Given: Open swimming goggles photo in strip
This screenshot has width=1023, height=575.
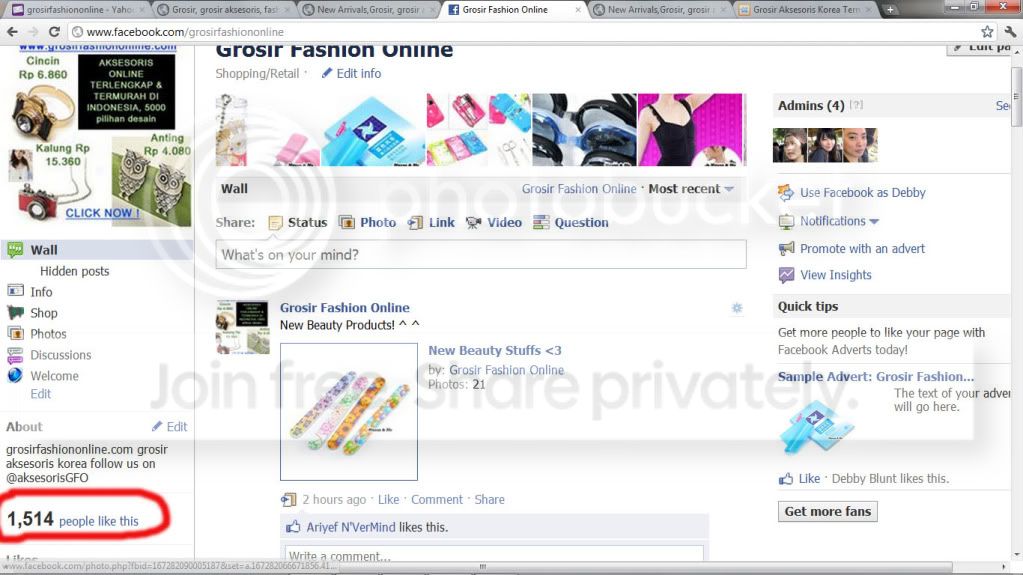Looking at the screenshot, I should 585,130.
